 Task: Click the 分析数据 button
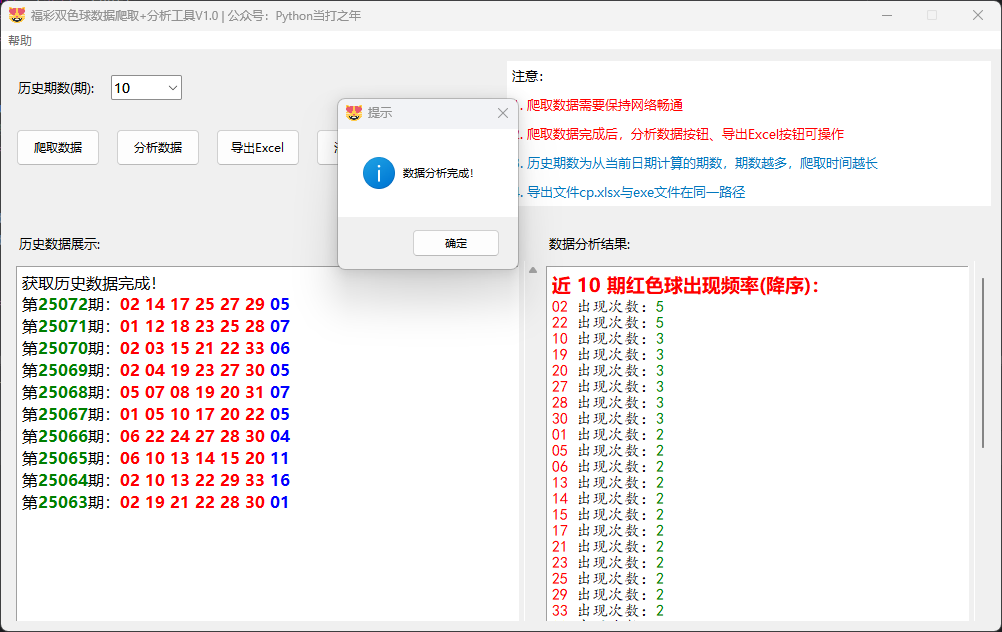pyautogui.click(x=158, y=148)
